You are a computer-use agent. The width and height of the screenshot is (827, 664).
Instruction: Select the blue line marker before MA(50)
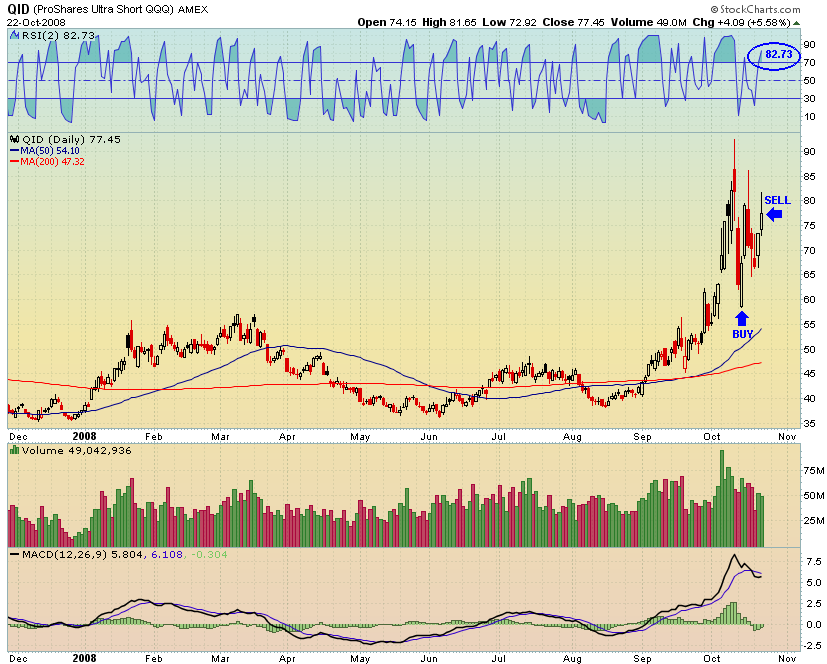tap(15, 151)
